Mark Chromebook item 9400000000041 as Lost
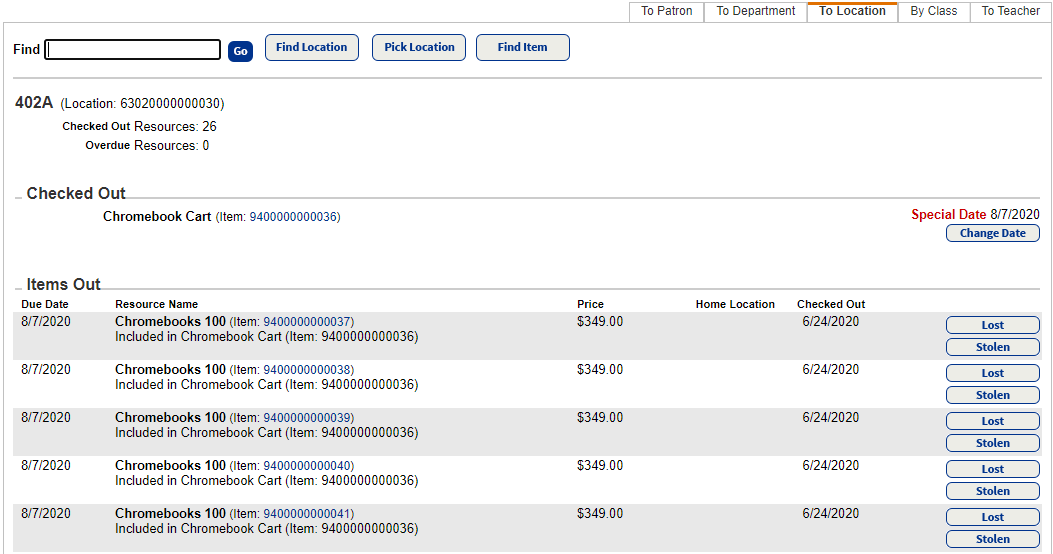 pos(992,517)
